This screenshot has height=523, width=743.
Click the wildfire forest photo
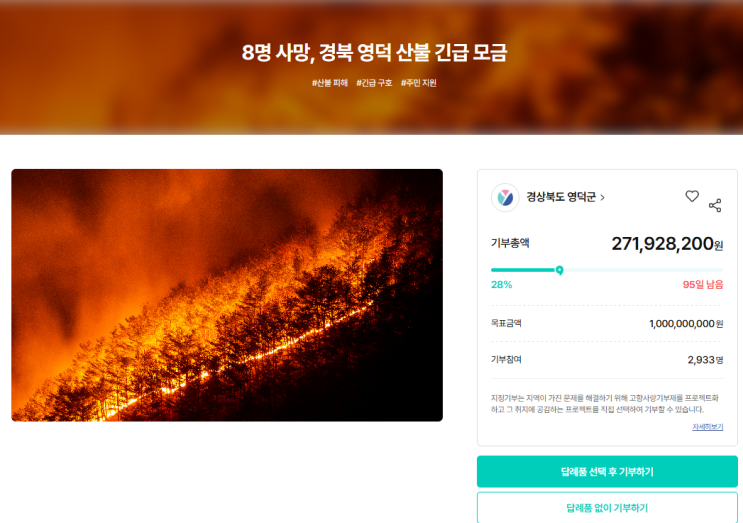point(227,295)
